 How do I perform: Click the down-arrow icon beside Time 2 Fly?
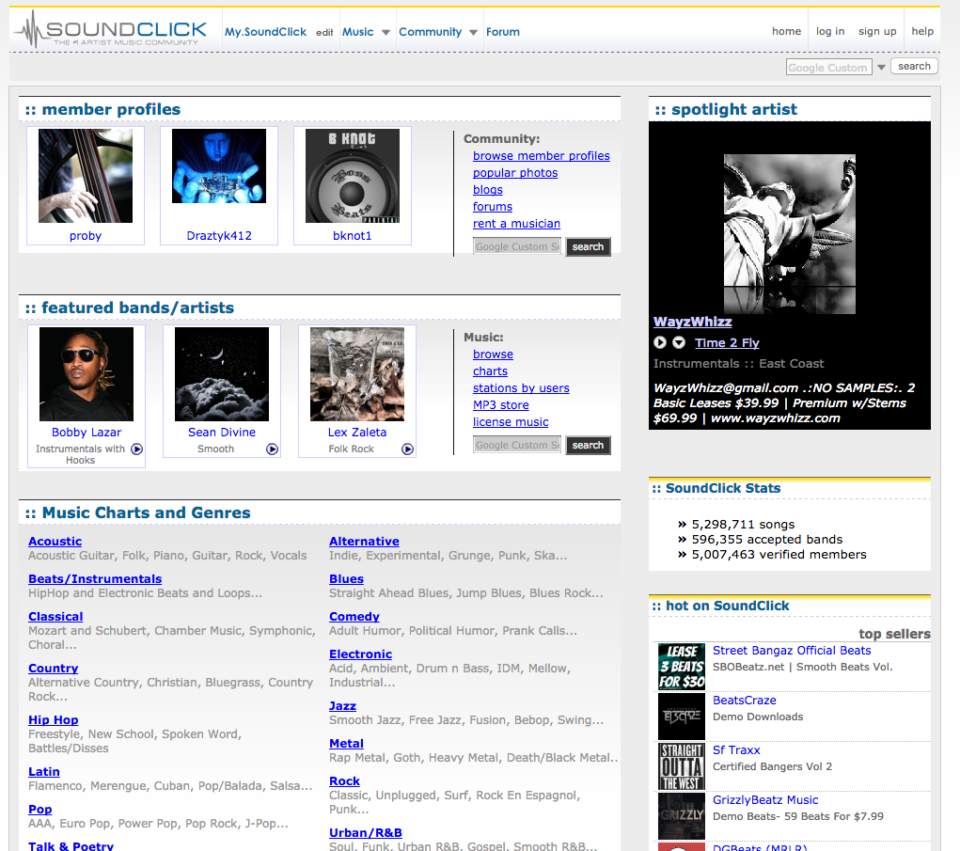[679, 343]
